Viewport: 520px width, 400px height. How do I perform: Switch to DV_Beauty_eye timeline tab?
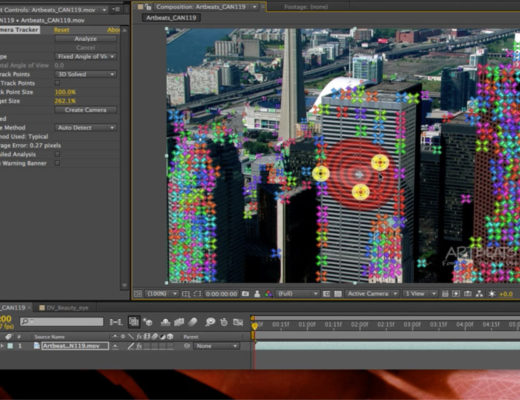(63, 307)
